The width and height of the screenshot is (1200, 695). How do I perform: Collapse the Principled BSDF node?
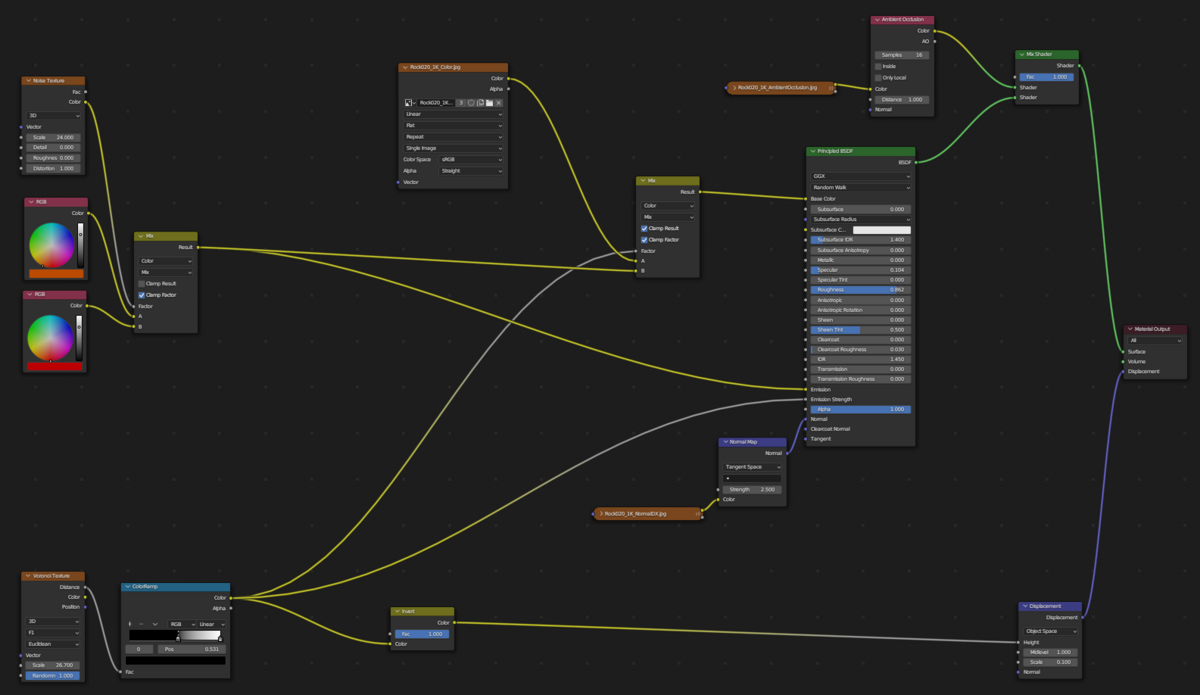tap(813, 152)
